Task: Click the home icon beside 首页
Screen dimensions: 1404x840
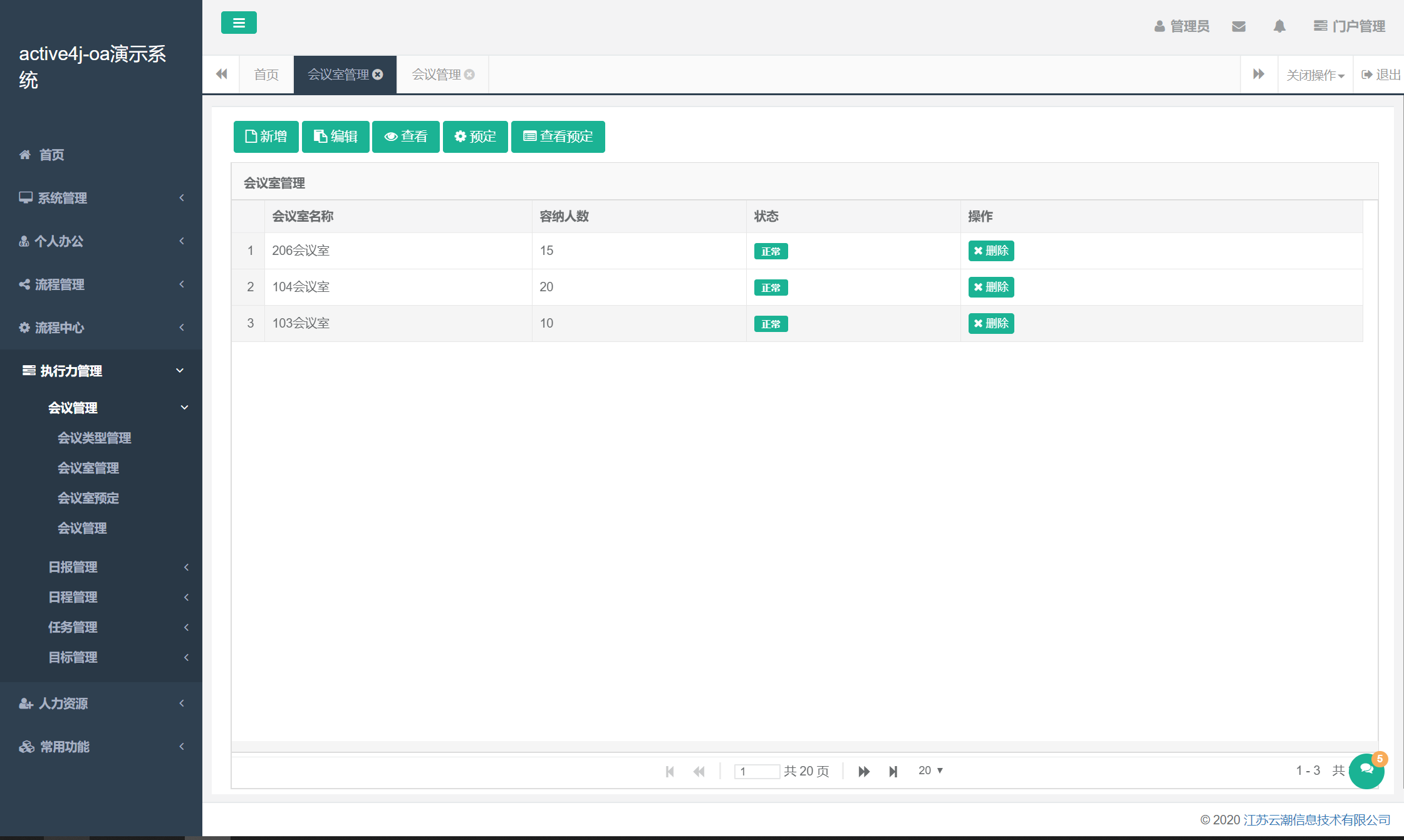Action: pyautogui.click(x=25, y=155)
